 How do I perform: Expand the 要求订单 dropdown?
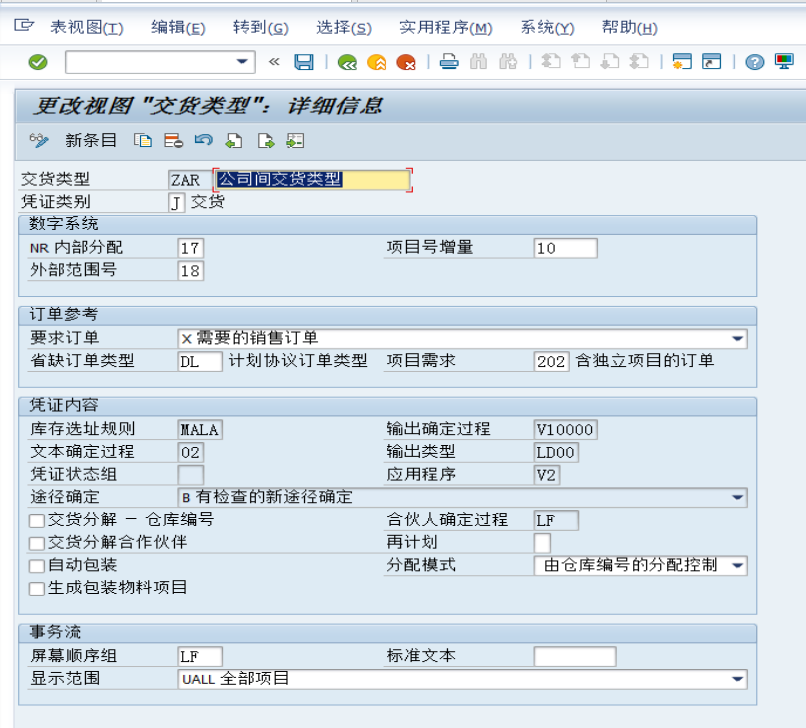(738, 338)
